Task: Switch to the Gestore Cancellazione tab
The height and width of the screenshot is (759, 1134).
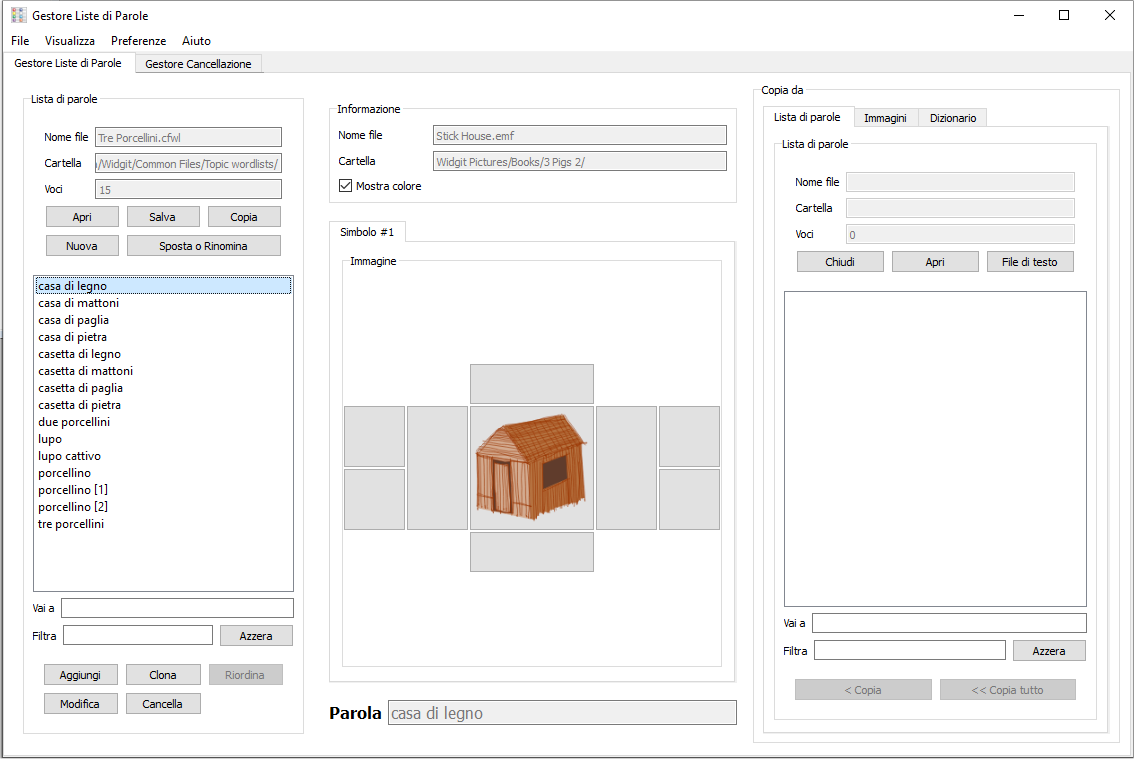Action: [x=198, y=64]
